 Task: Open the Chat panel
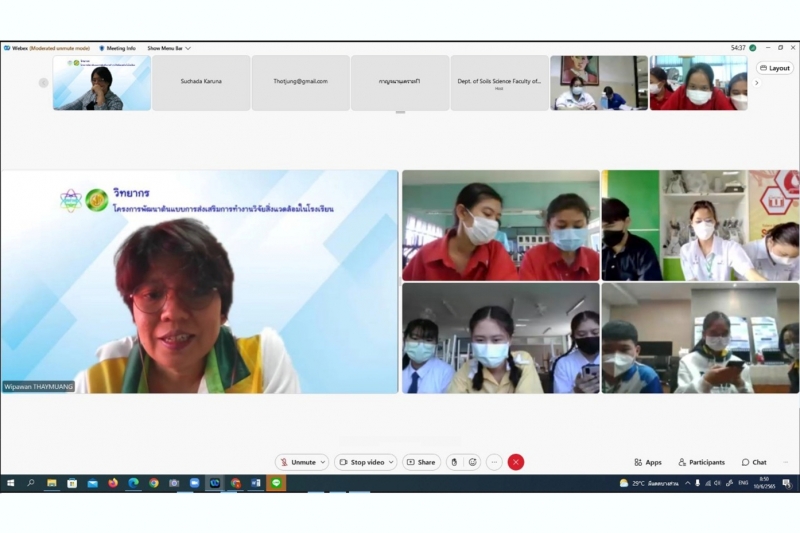[x=754, y=462]
